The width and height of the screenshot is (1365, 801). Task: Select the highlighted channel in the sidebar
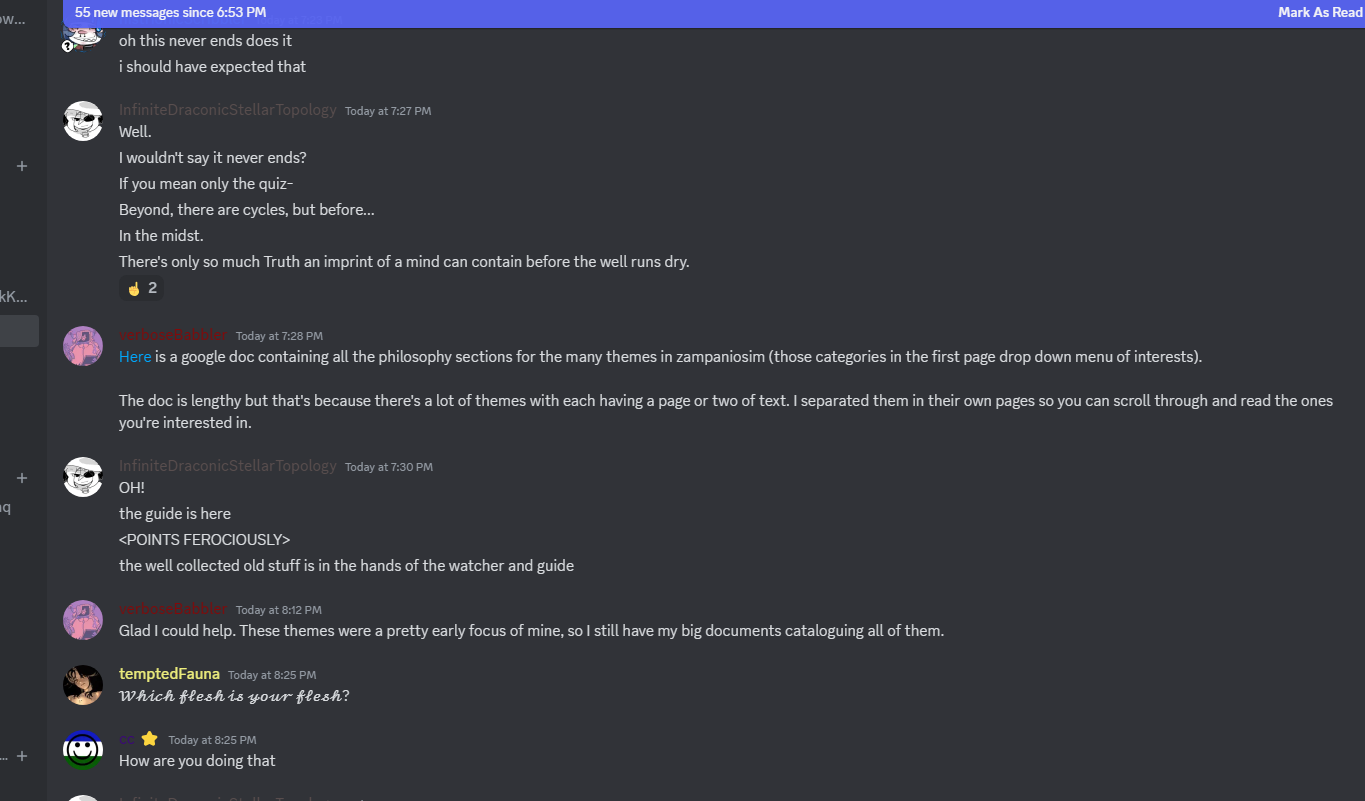19,331
